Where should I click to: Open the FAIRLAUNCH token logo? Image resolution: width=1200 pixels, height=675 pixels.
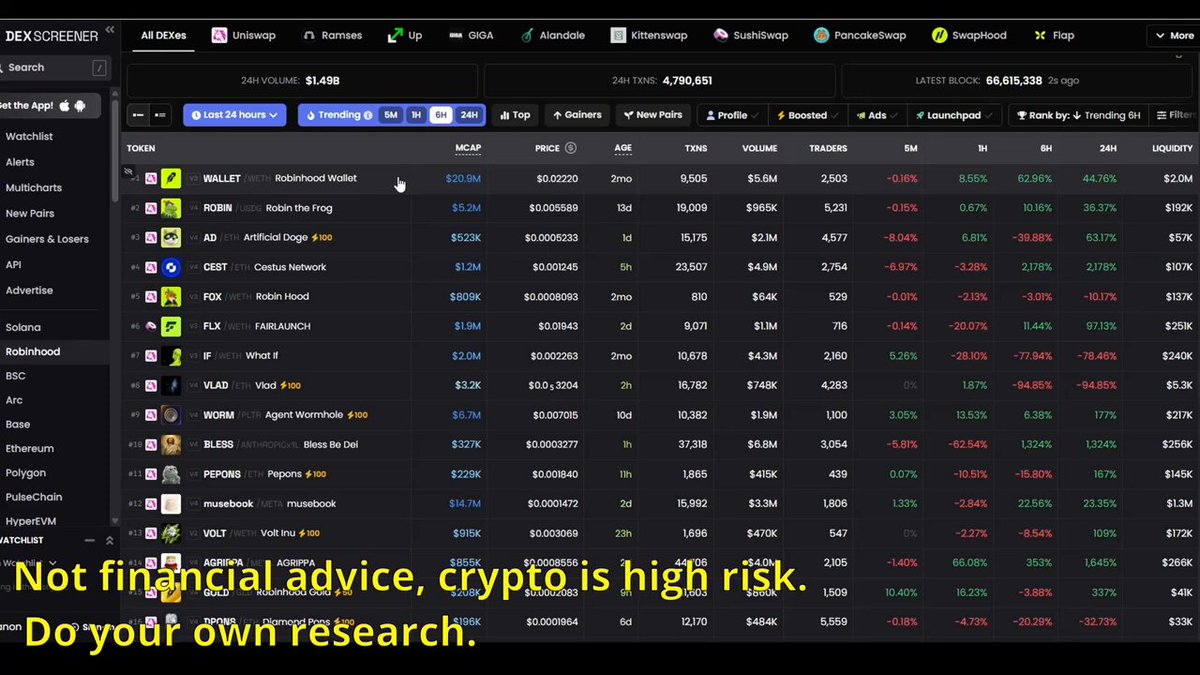pyautogui.click(x=171, y=326)
